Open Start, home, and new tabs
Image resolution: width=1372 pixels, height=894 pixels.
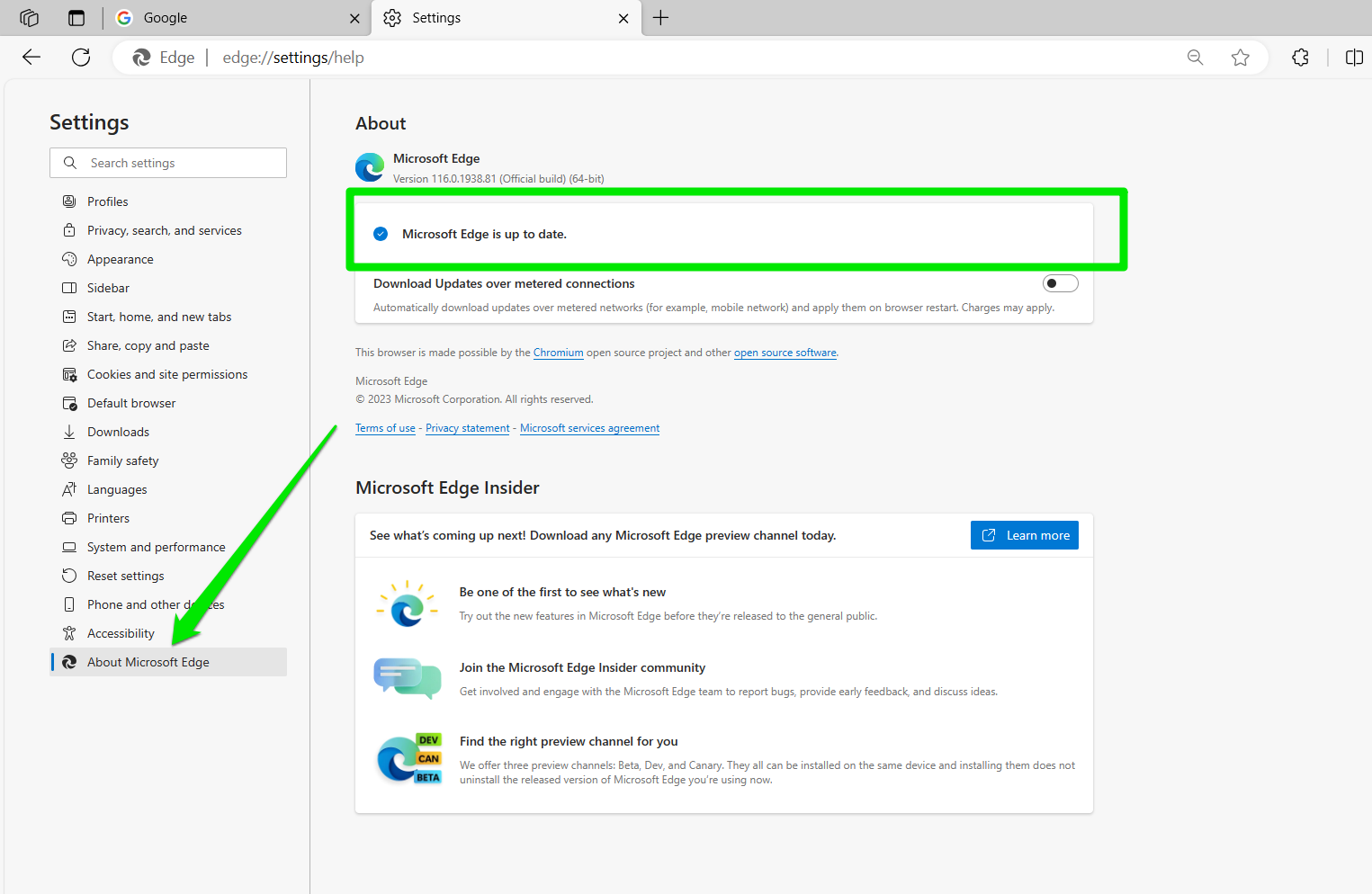point(168,317)
